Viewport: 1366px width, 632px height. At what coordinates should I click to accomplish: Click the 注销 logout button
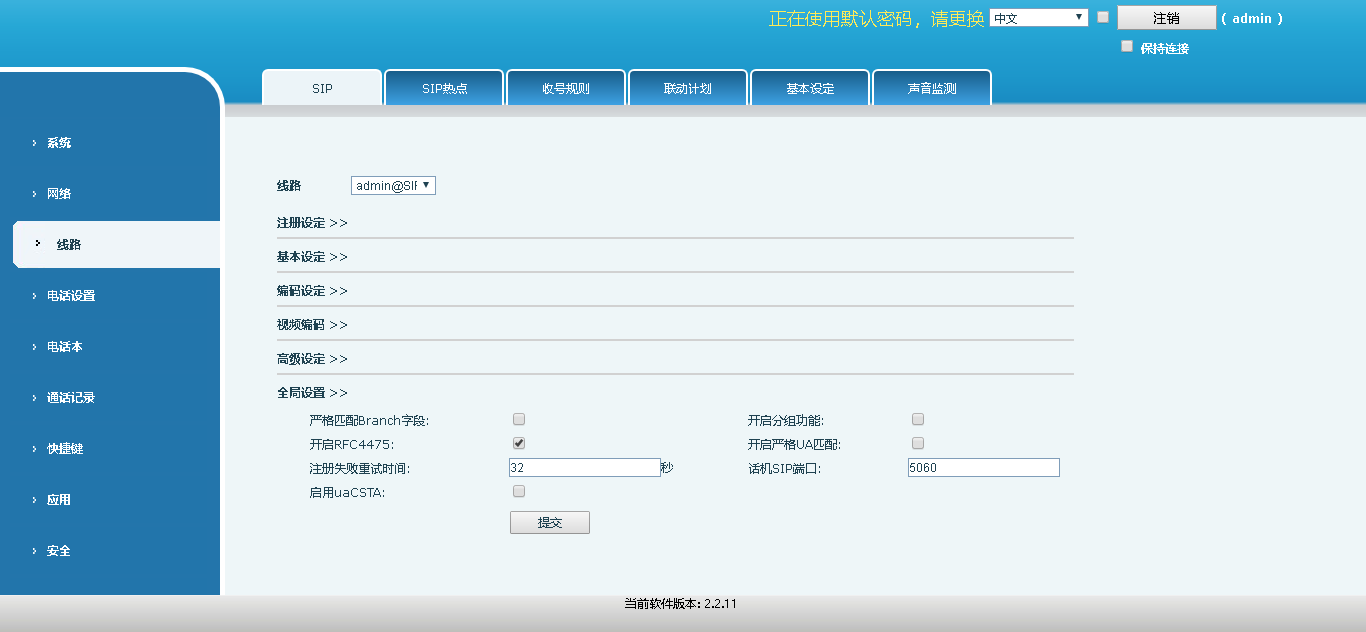coord(1166,18)
